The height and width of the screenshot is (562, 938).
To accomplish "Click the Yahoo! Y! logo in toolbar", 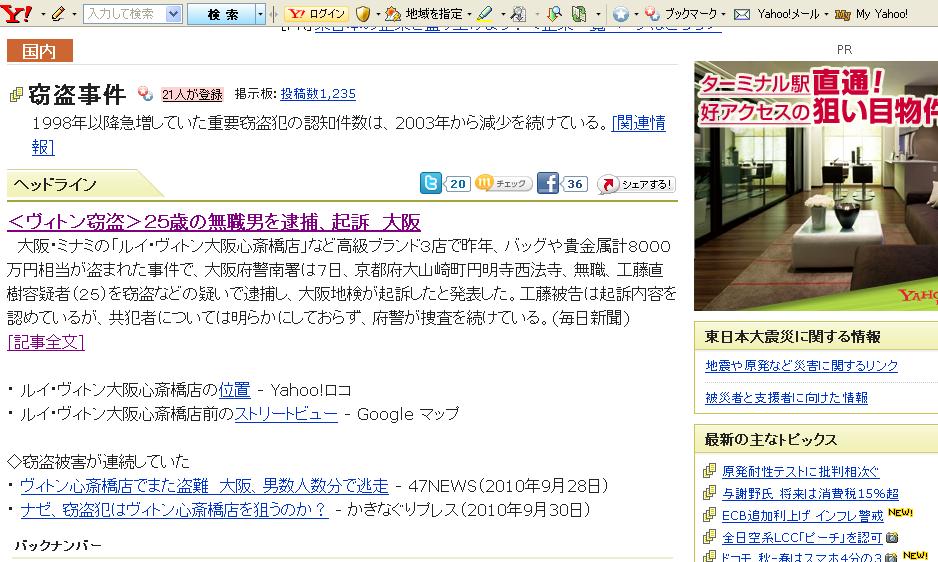I will click(17, 13).
